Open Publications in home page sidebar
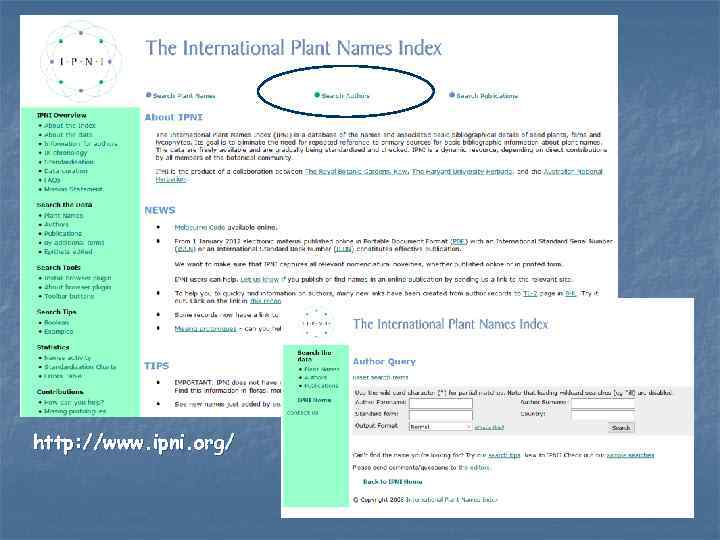Screen dimensions: 720x540 point(63,233)
